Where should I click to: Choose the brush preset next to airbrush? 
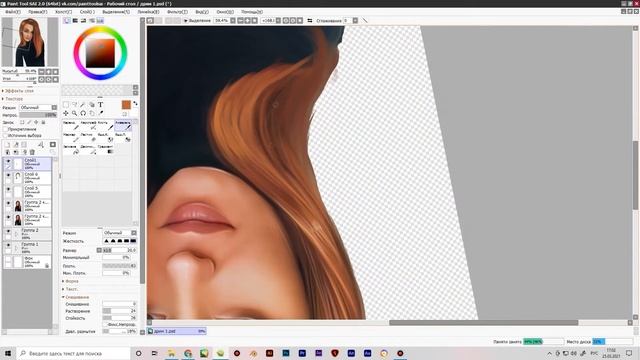click(x=106, y=125)
